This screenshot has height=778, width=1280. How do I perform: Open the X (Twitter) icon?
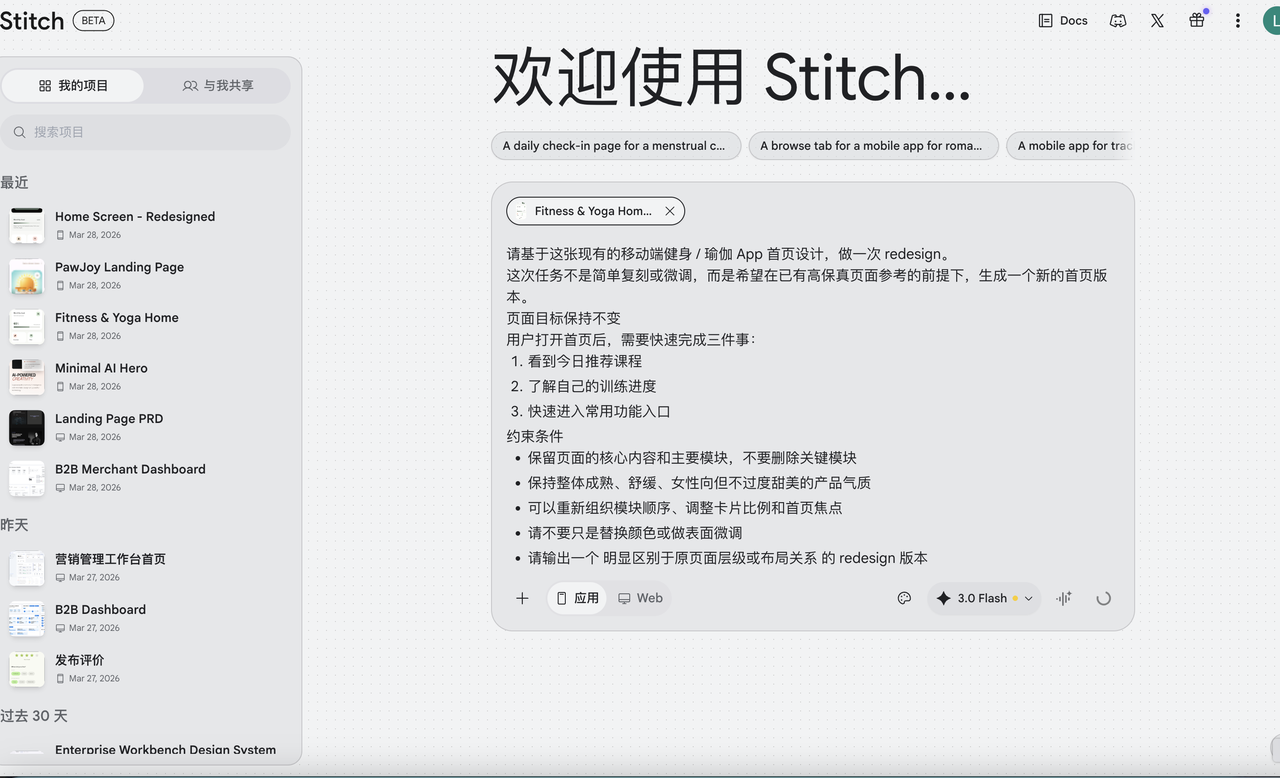point(1157,20)
